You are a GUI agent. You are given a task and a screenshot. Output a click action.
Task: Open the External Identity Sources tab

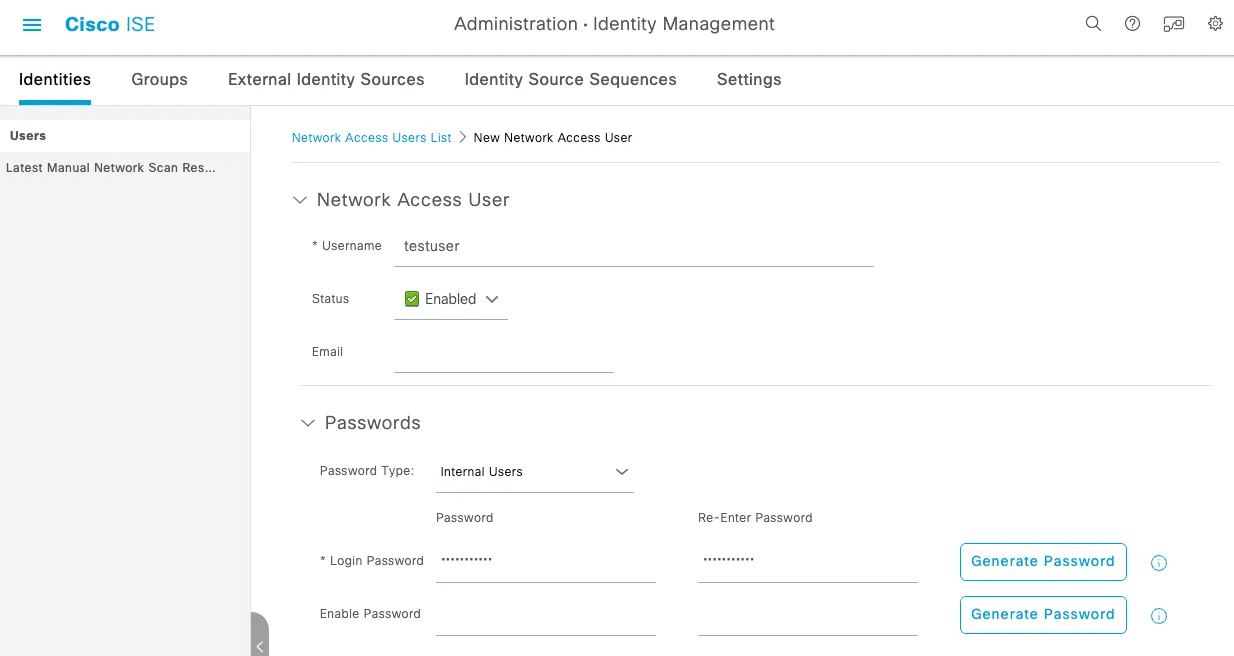[325, 79]
